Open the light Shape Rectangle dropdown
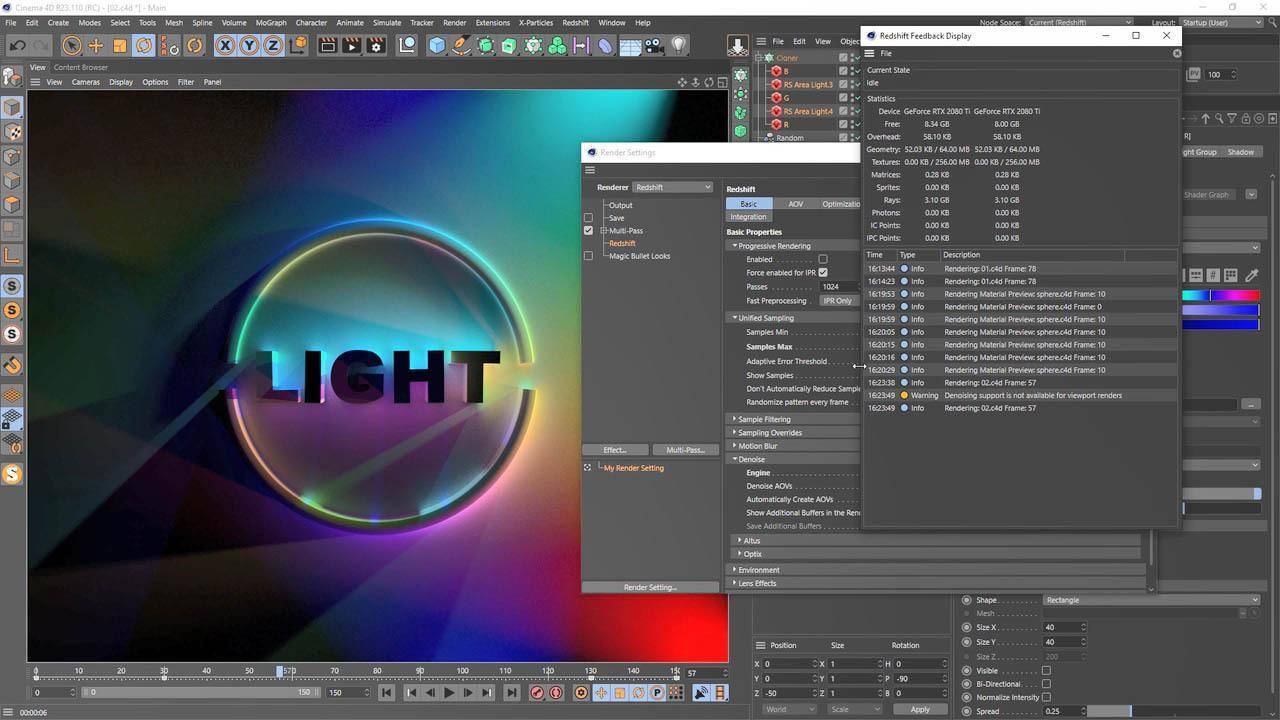The width and height of the screenshot is (1280, 720). pyautogui.click(x=1152, y=600)
